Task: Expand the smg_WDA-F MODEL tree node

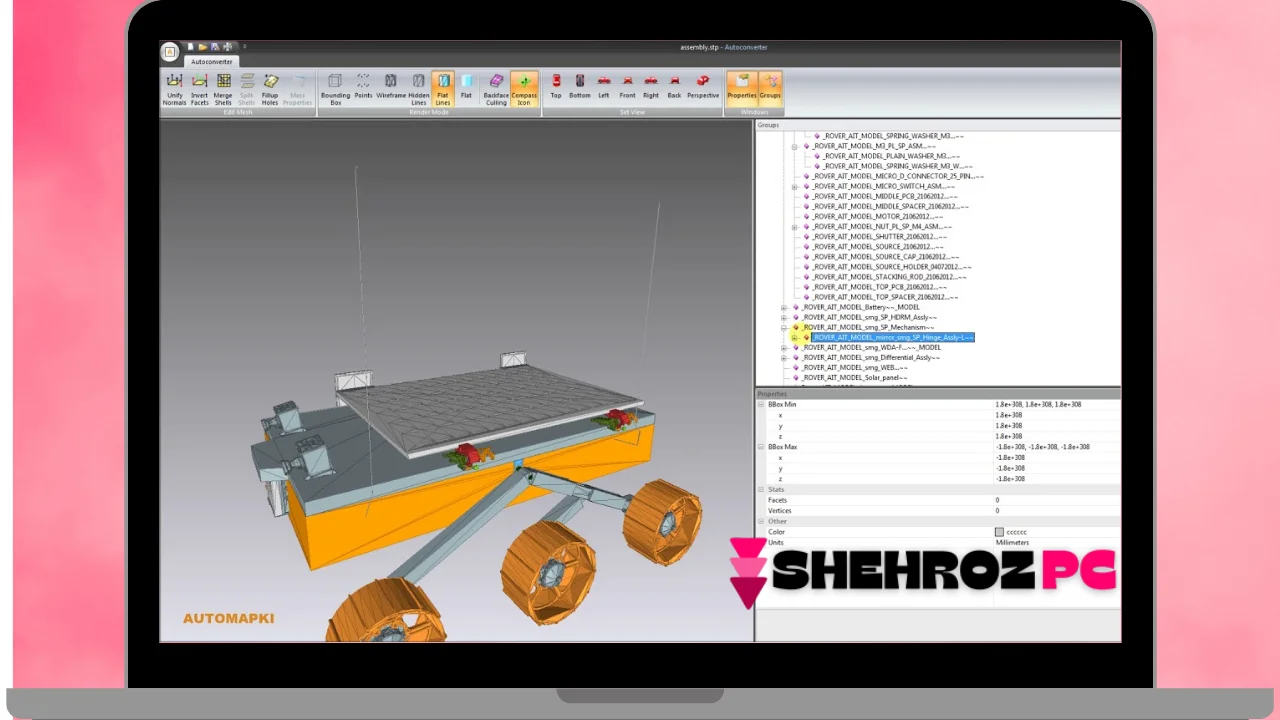Action: click(x=784, y=347)
